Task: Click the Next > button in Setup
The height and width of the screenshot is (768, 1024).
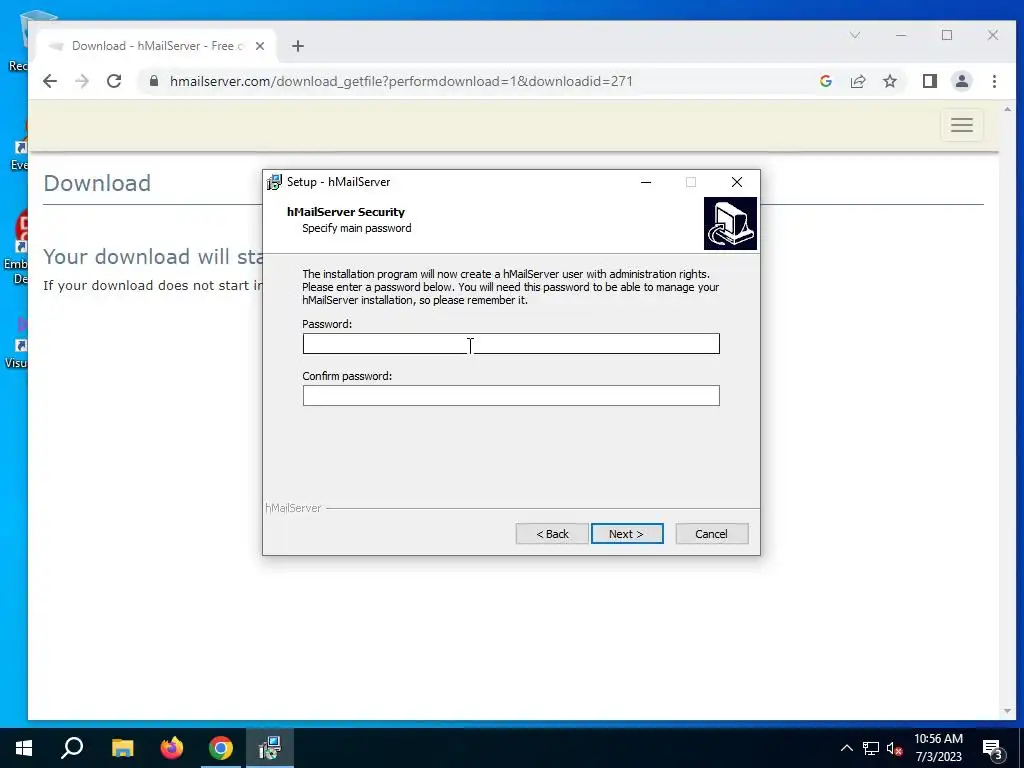Action: [627, 534]
